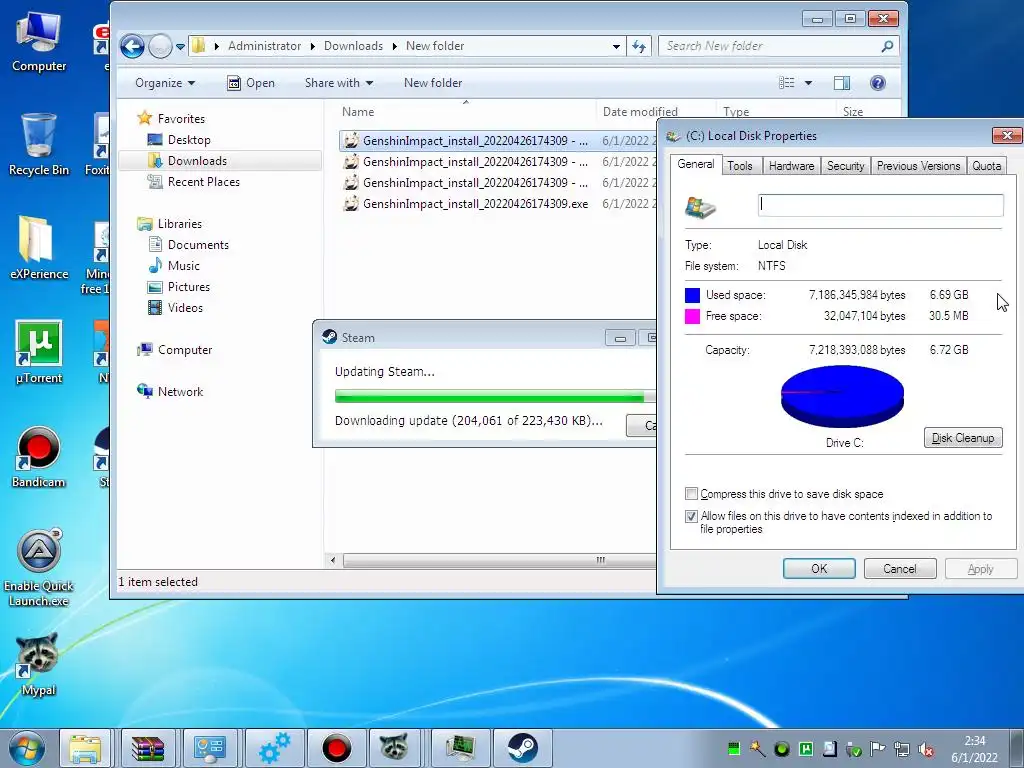
Task: Open Windows Explorer from the taskbar
Action: [x=85, y=748]
